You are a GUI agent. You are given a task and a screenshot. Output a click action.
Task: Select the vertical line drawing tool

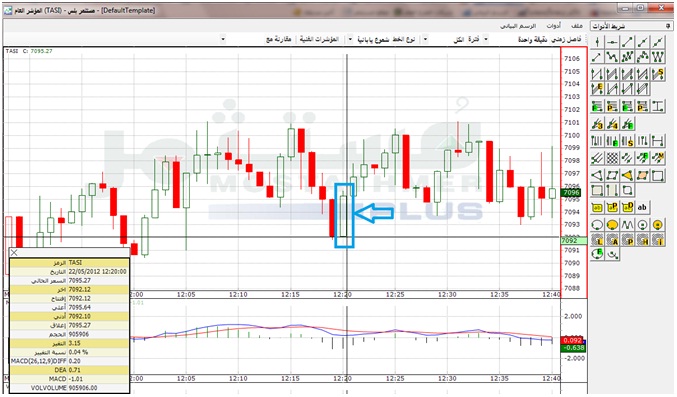(597, 42)
